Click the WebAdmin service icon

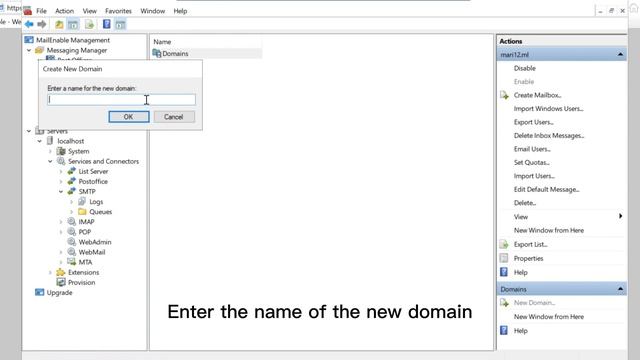71,242
